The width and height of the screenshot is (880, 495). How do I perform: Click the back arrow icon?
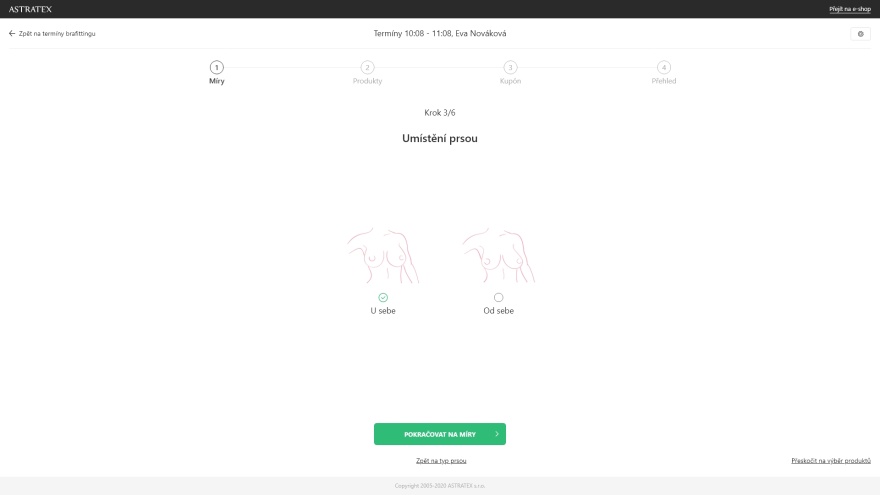pos(12,34)
